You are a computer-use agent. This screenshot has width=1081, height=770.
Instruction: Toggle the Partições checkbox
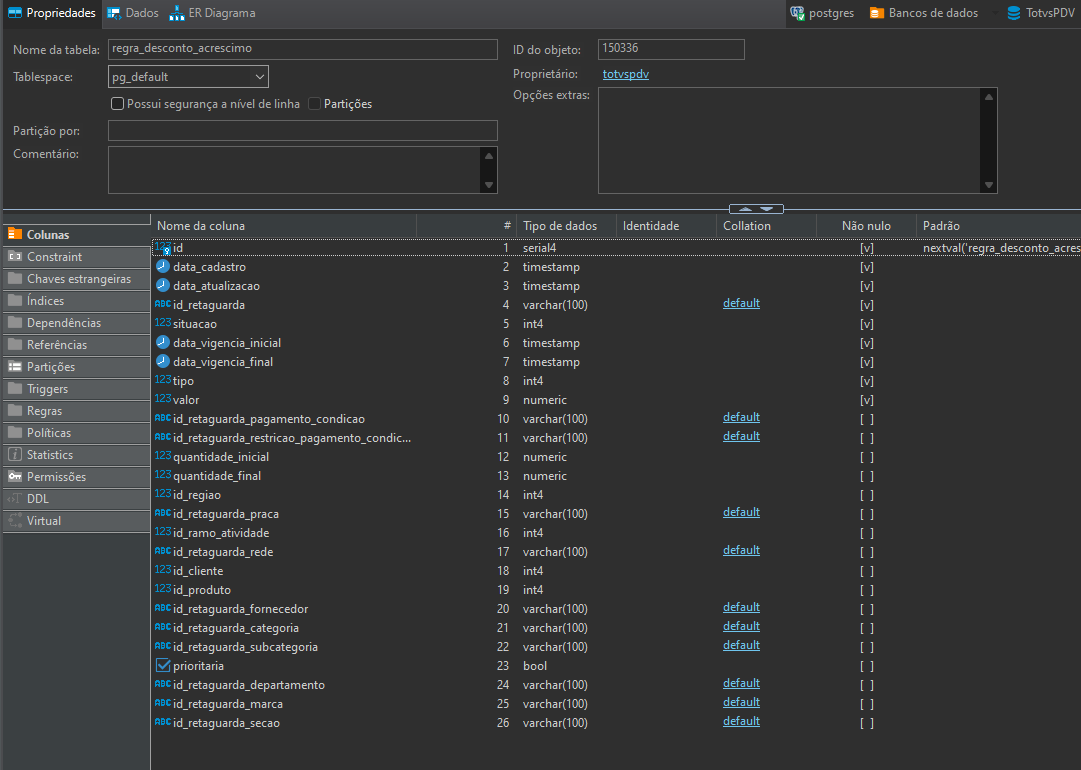pos(315,104)
